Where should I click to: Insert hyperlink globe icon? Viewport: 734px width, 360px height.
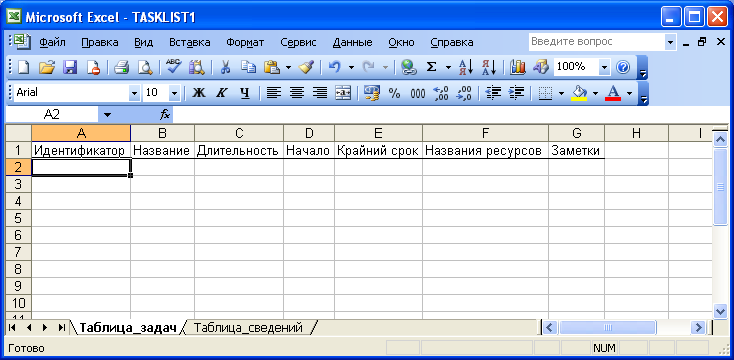tap(409, 67)
